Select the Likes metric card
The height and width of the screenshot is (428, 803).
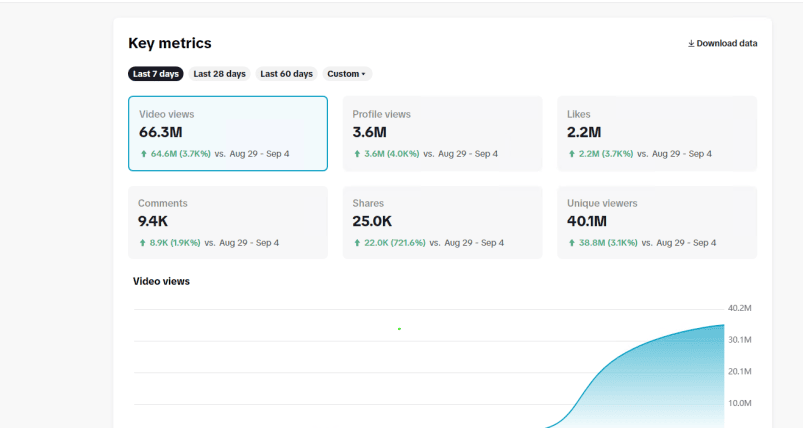click(656, 133)
